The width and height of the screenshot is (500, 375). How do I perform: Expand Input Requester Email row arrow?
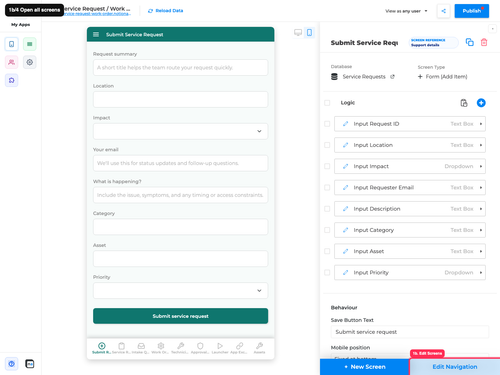click(481, 188)
